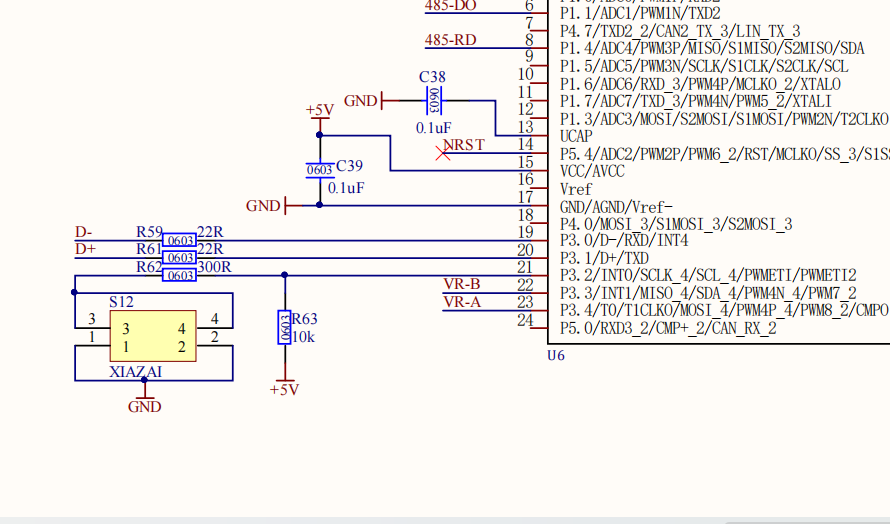The width and height of the screenshot is (890, 524).
Task: Click the 22R value of R59
Action: click(x=210, y=232)
